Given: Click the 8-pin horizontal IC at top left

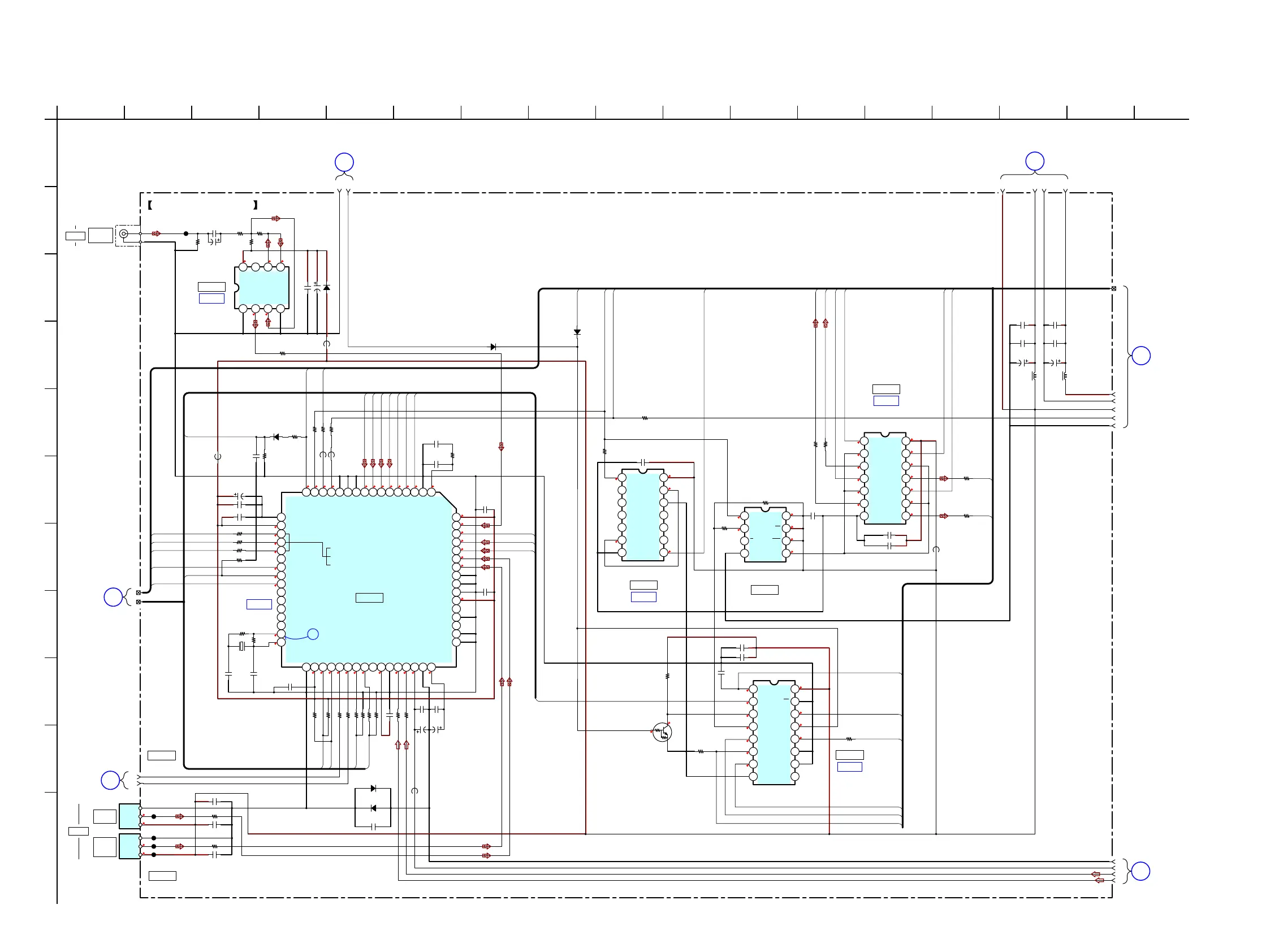Looking at the screenshot, I should tap(262, 288).
